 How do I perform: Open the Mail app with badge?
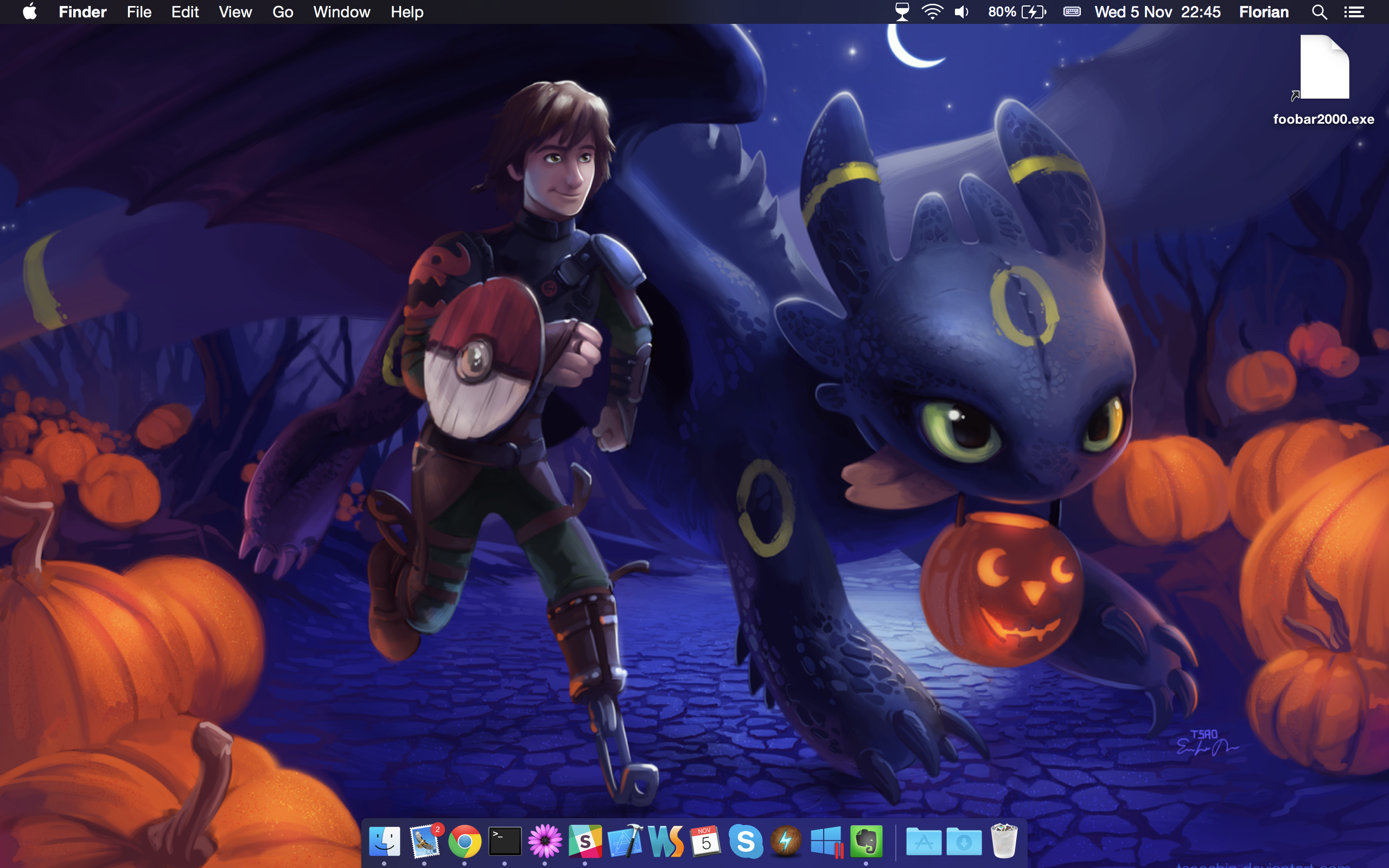(425, 841)
